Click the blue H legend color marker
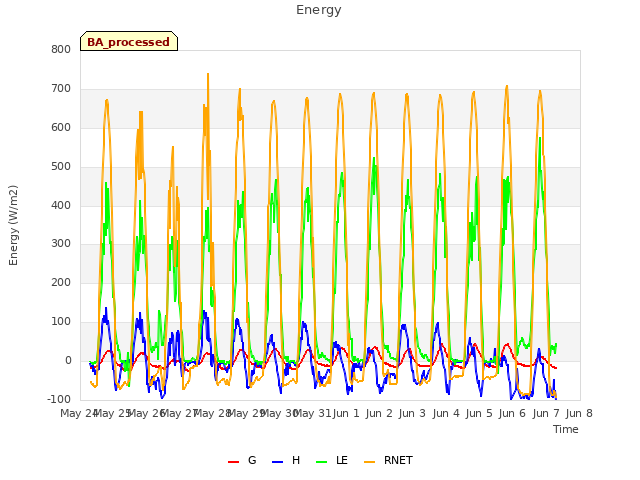 [278, 462]
